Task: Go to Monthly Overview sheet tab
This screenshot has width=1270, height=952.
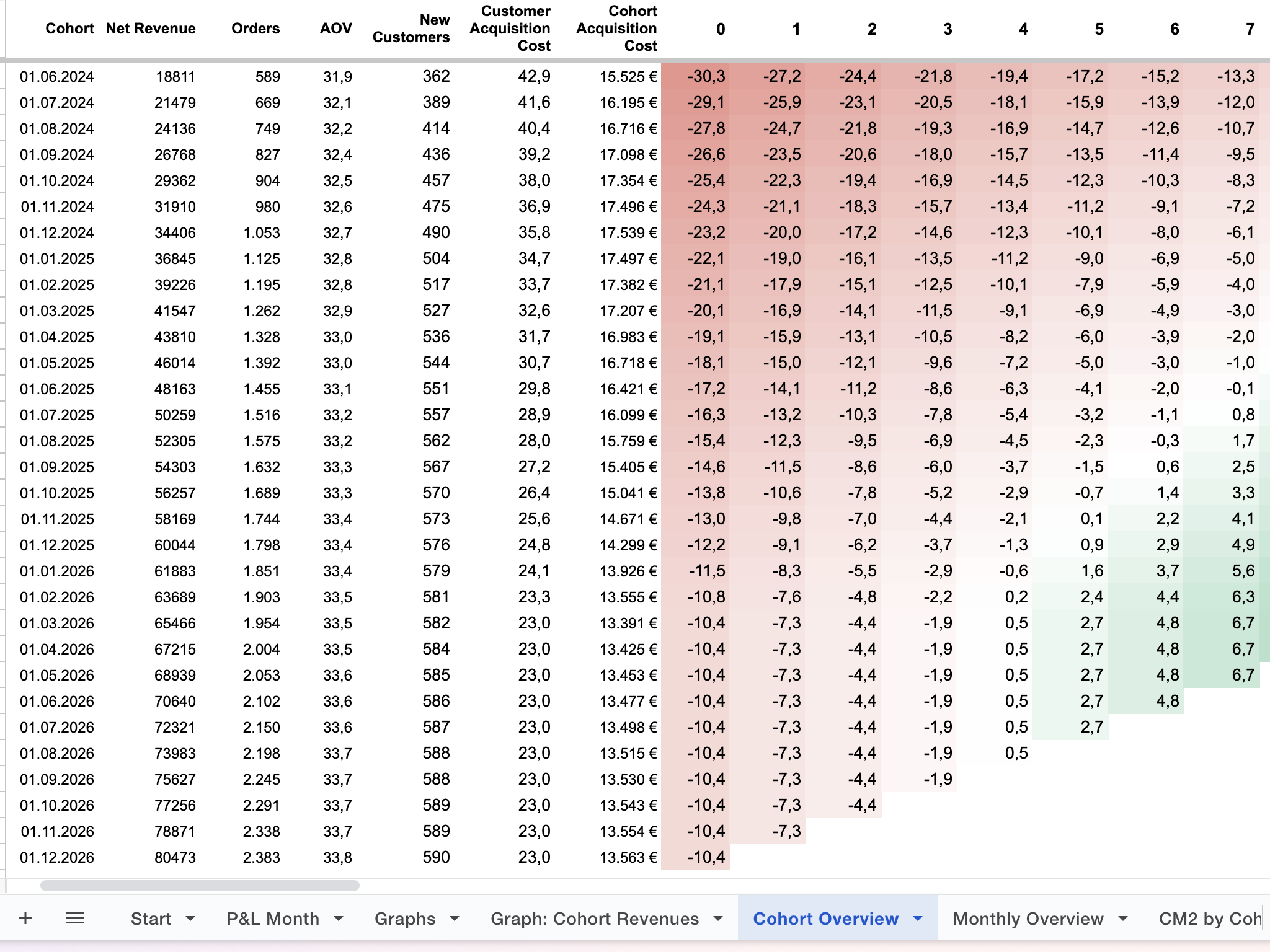Action: (x=1028, y=919)
